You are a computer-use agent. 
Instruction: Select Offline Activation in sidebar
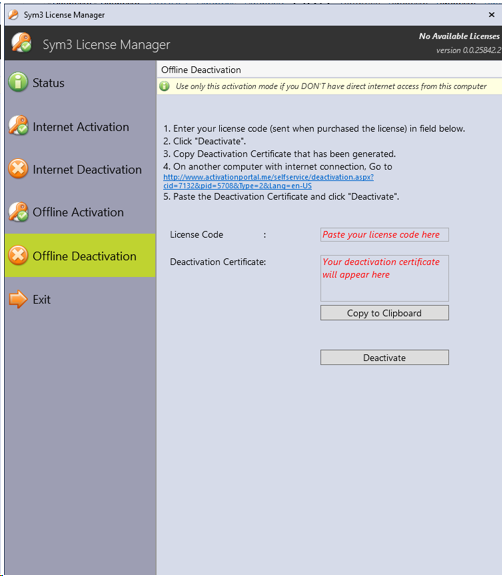coord(78,212)
